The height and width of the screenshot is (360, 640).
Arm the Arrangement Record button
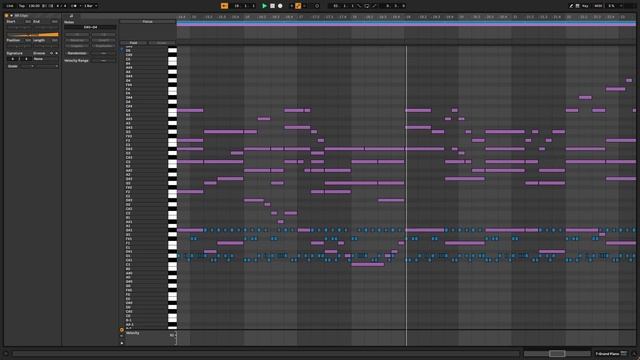point(280,6)
